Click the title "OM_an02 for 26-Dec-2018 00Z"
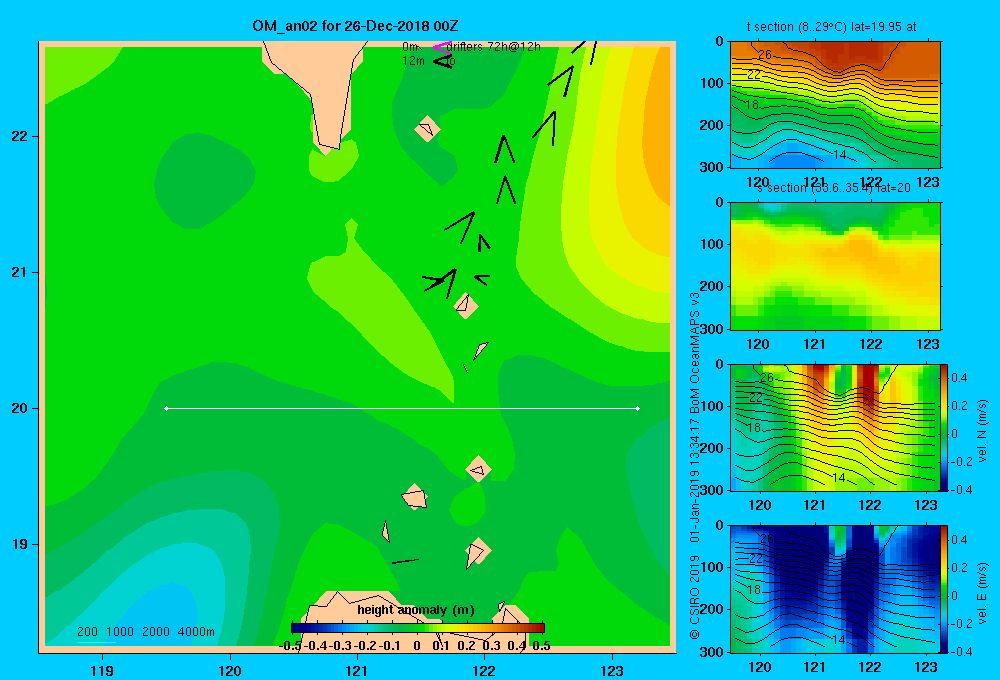The image size is (1000, 680). tap(355, 26)
